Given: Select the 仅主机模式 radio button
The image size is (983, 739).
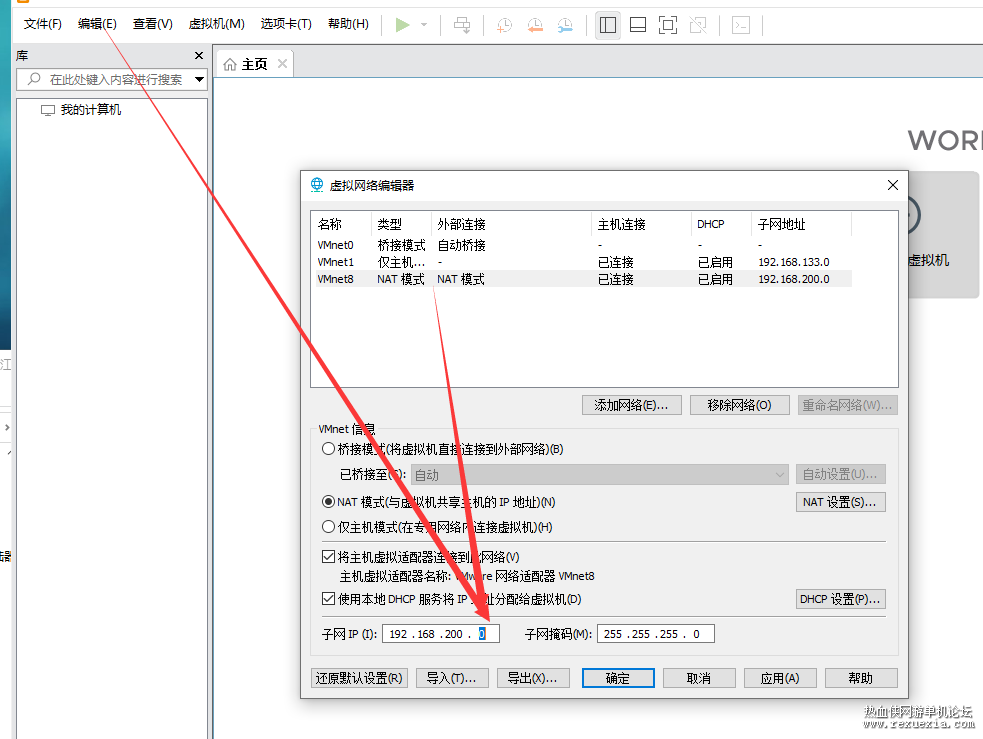Looking at the screenshot, I should 329,527.
